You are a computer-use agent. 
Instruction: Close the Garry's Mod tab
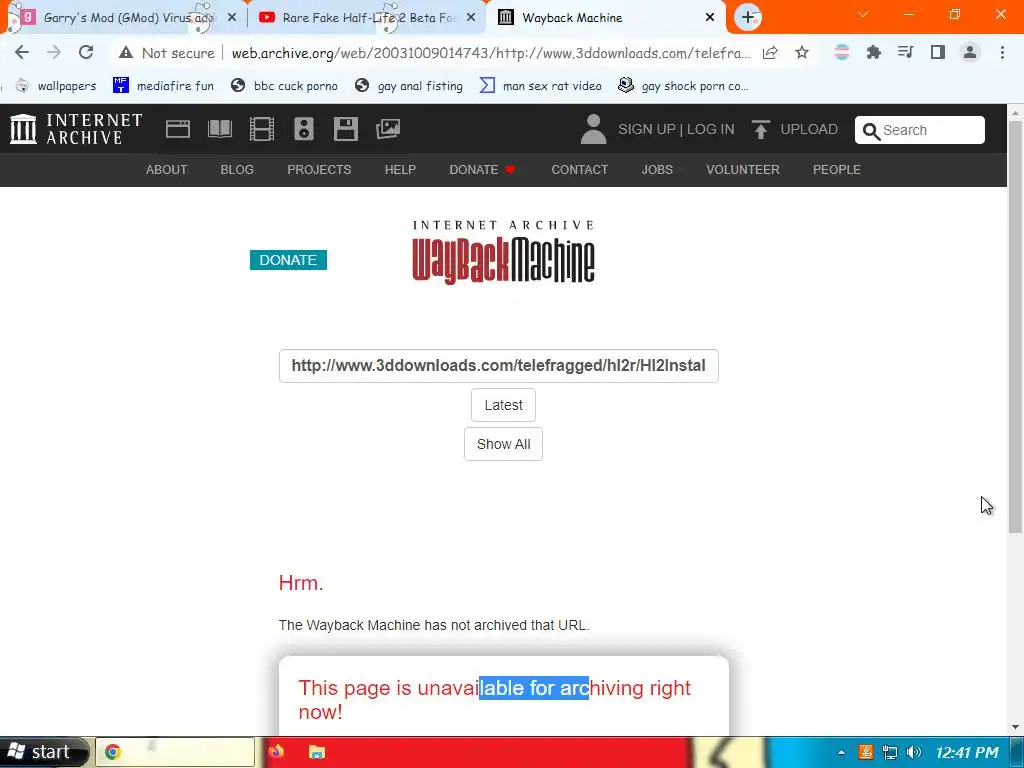[232, 18]
